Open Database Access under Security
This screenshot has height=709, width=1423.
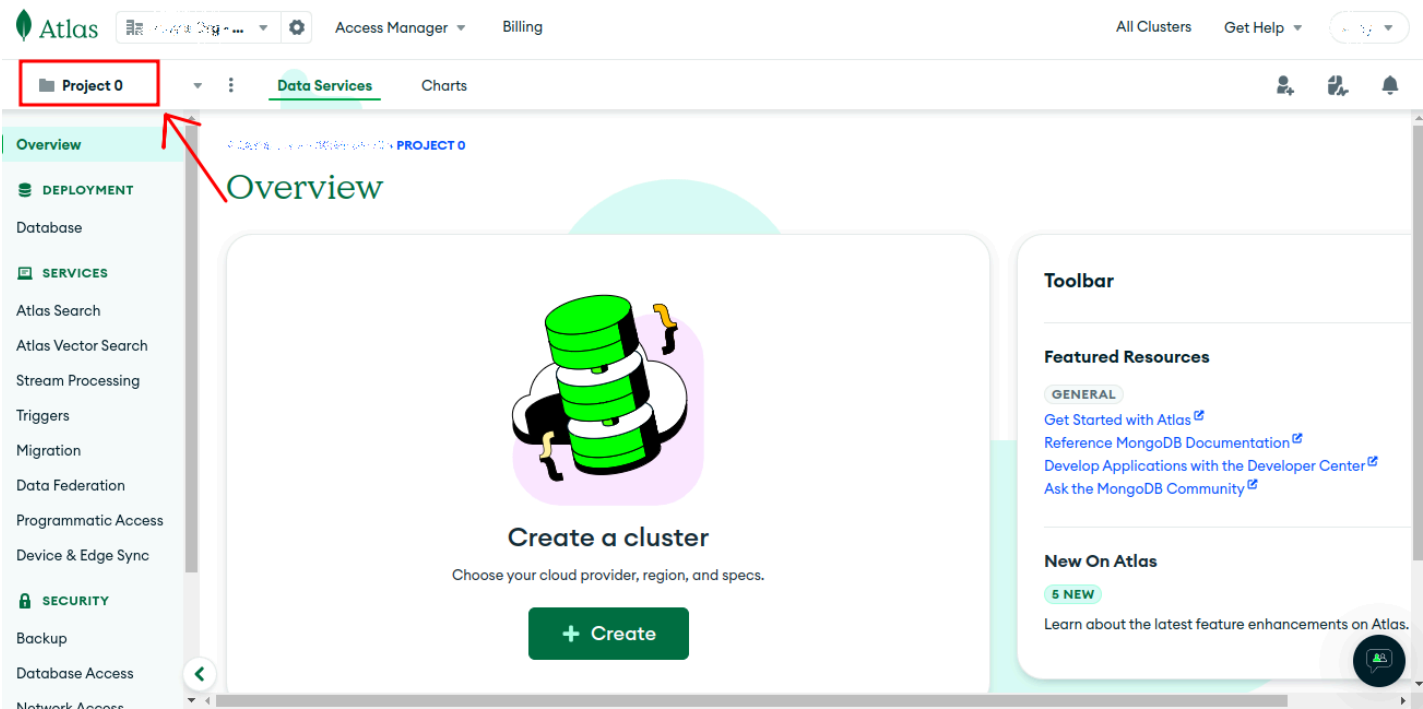[74, 673]
